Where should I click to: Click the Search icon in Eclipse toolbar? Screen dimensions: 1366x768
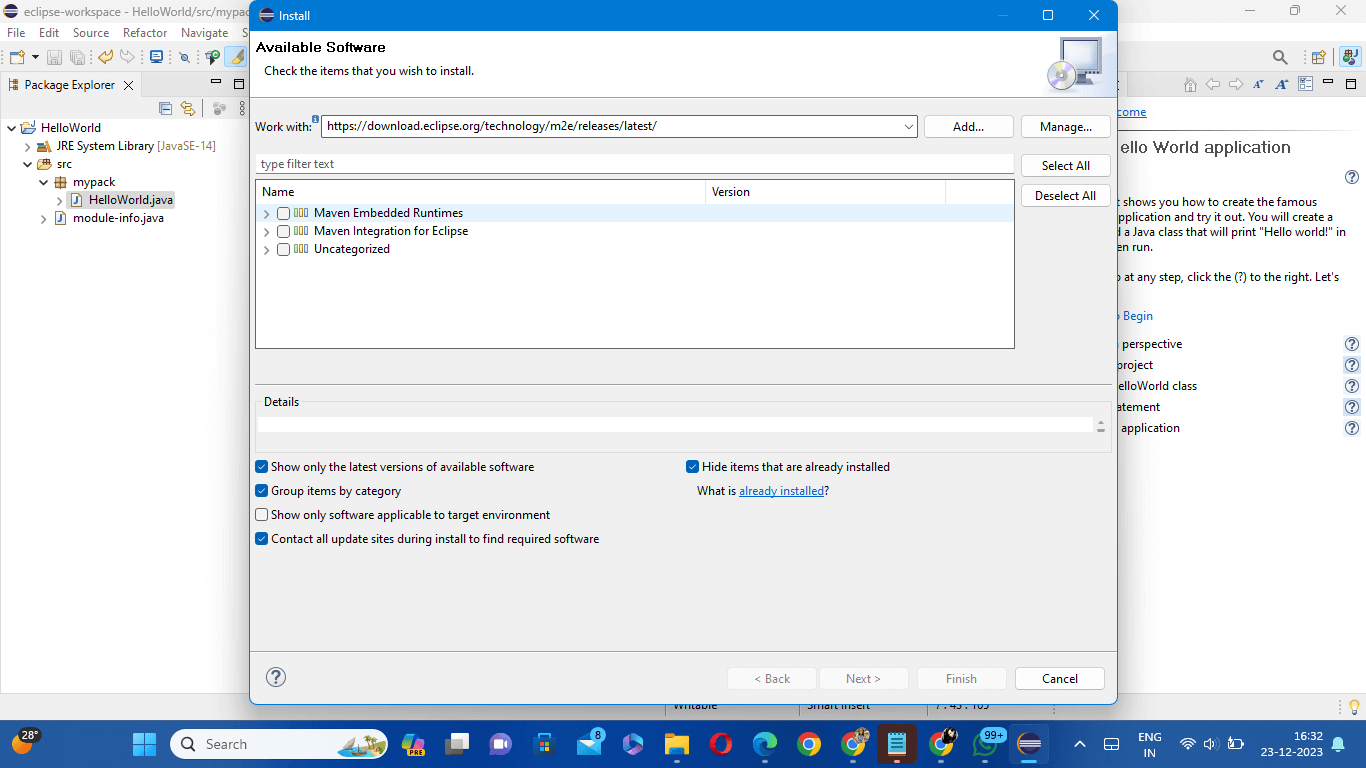click(1280, 57)
